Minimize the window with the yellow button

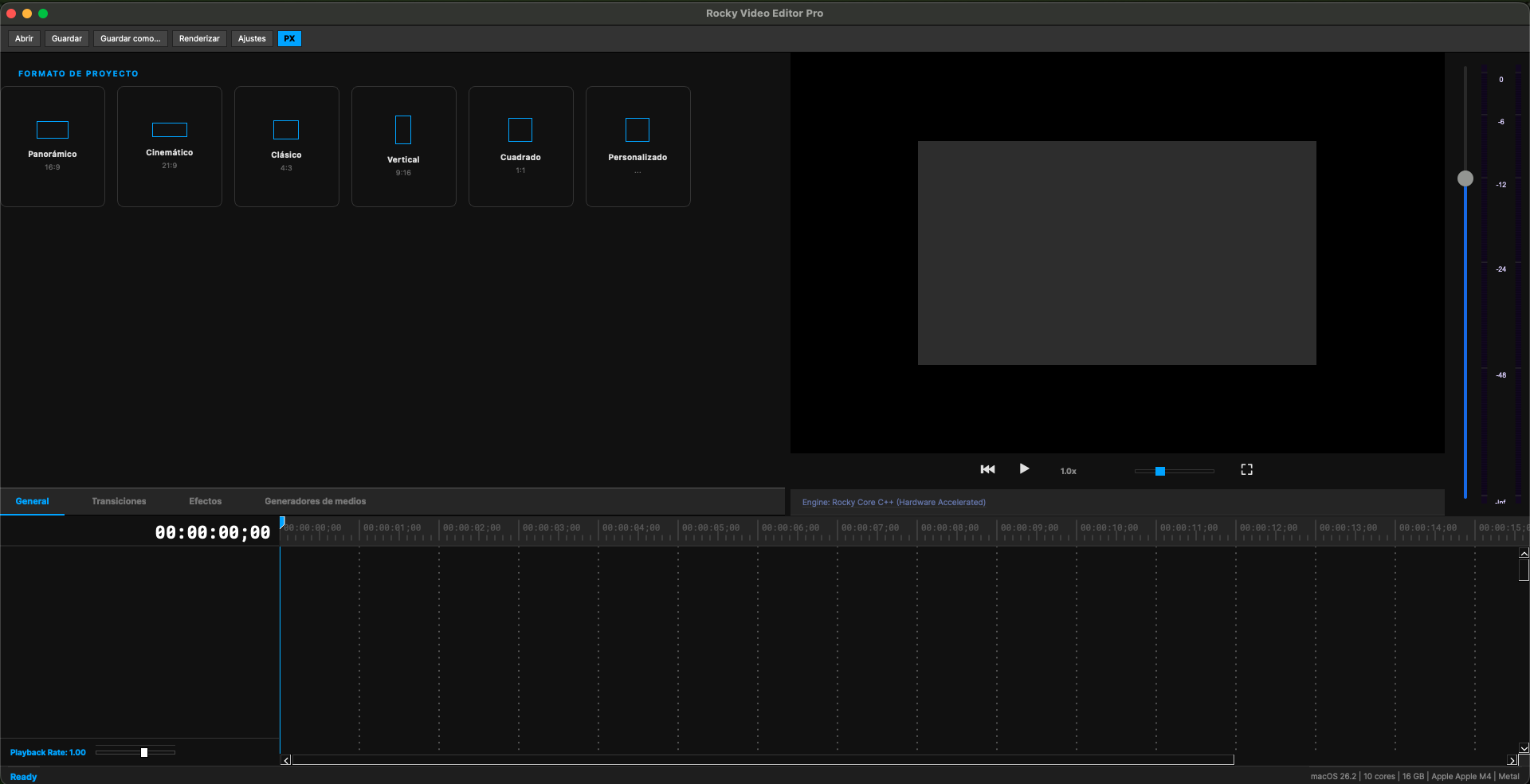(x=27, y=14)
